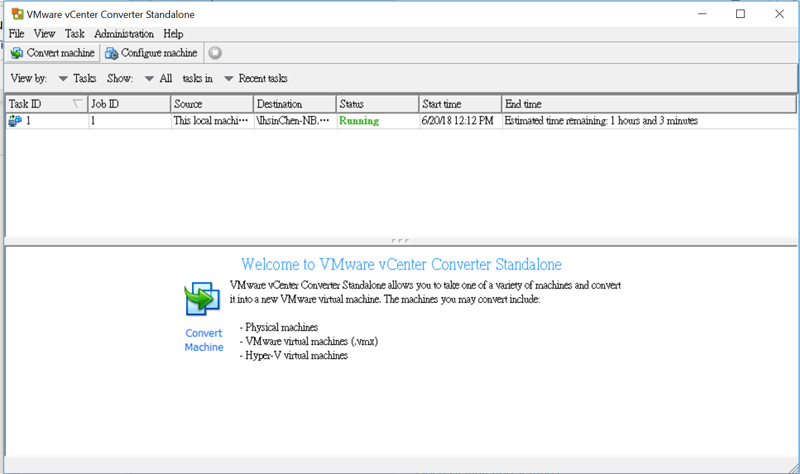
Task: Click the pane splitter grip dots
Action: tap(400, 240)
